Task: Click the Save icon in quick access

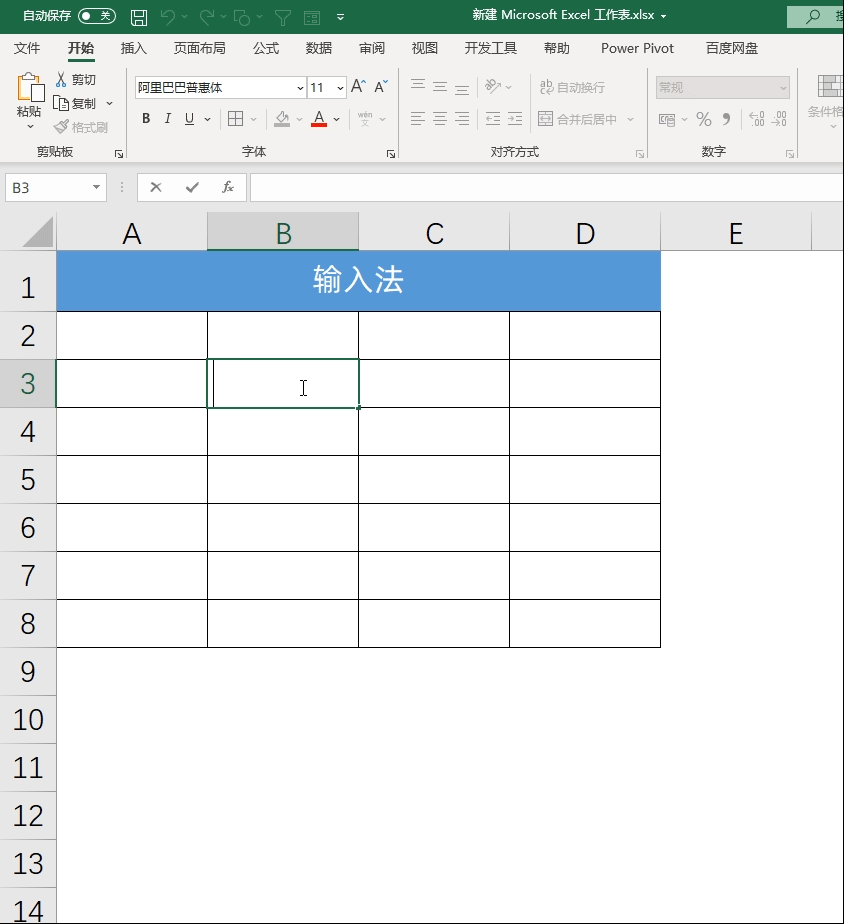Action: (138, 14)
